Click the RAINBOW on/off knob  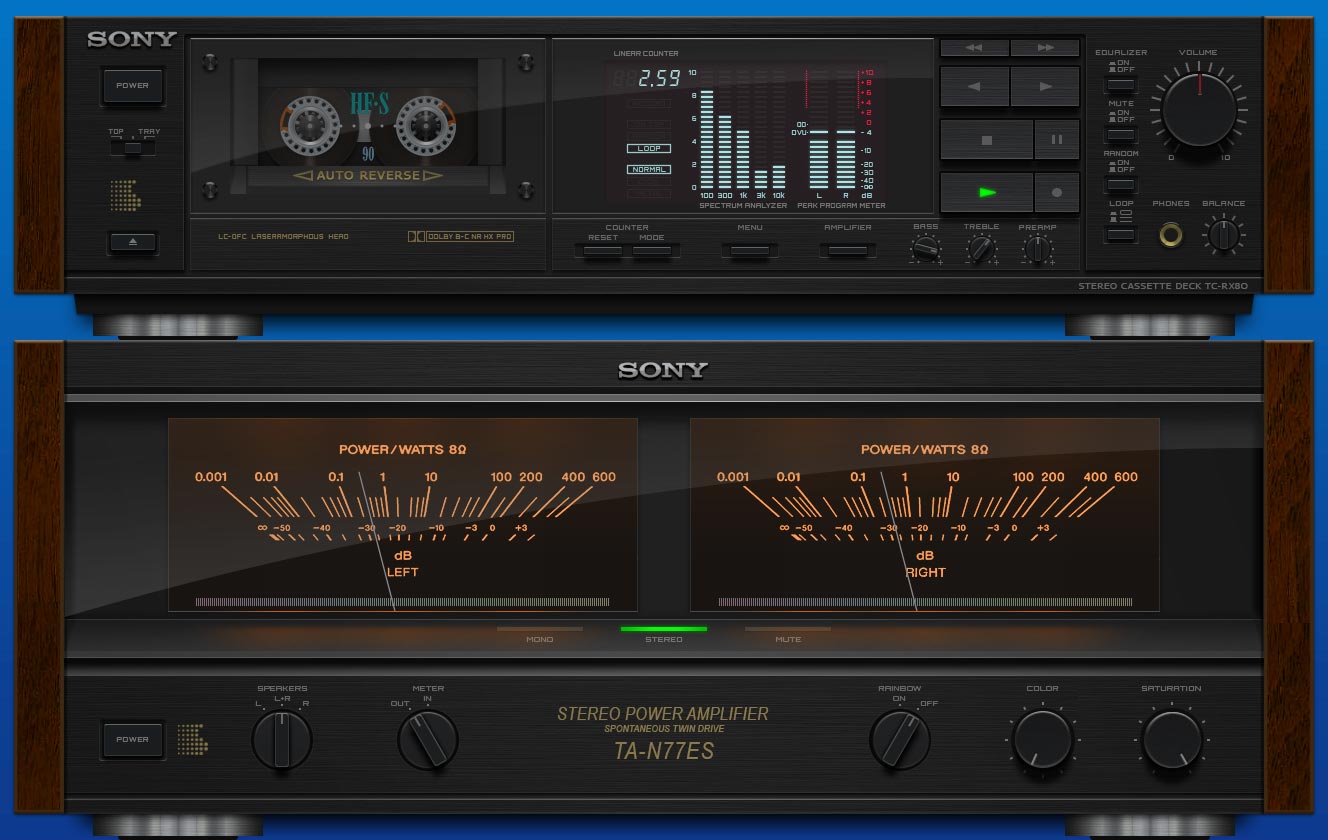click(900, 740)
